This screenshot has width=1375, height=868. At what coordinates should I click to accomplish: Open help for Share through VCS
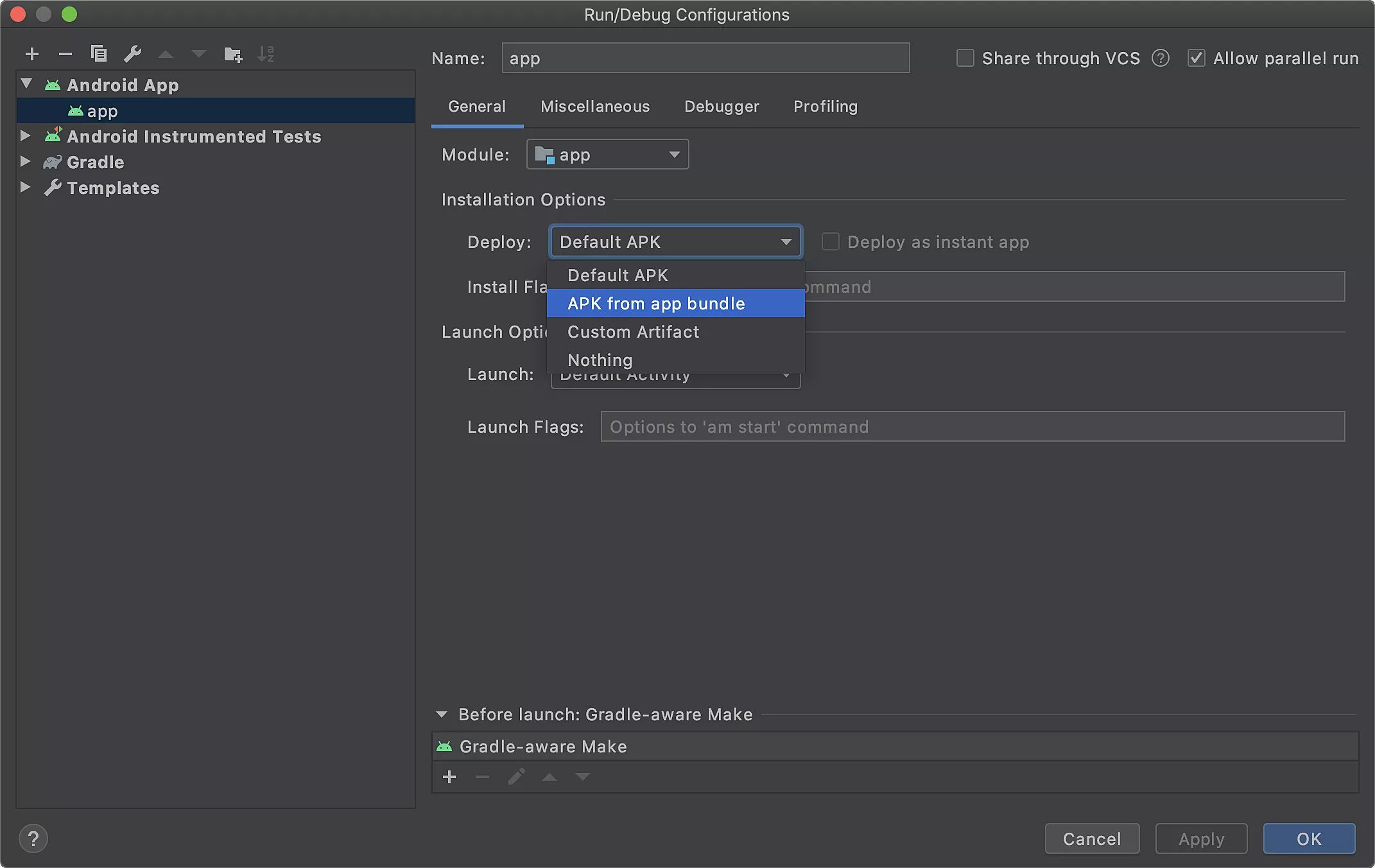tap(1160, 58)
